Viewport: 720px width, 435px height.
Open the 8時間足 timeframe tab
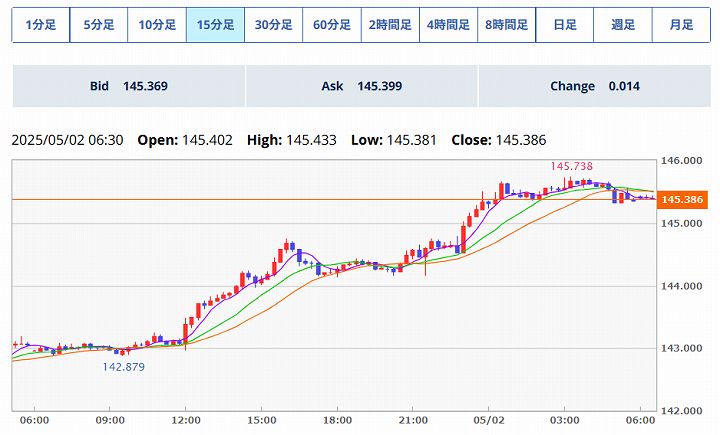pos(506,25)
